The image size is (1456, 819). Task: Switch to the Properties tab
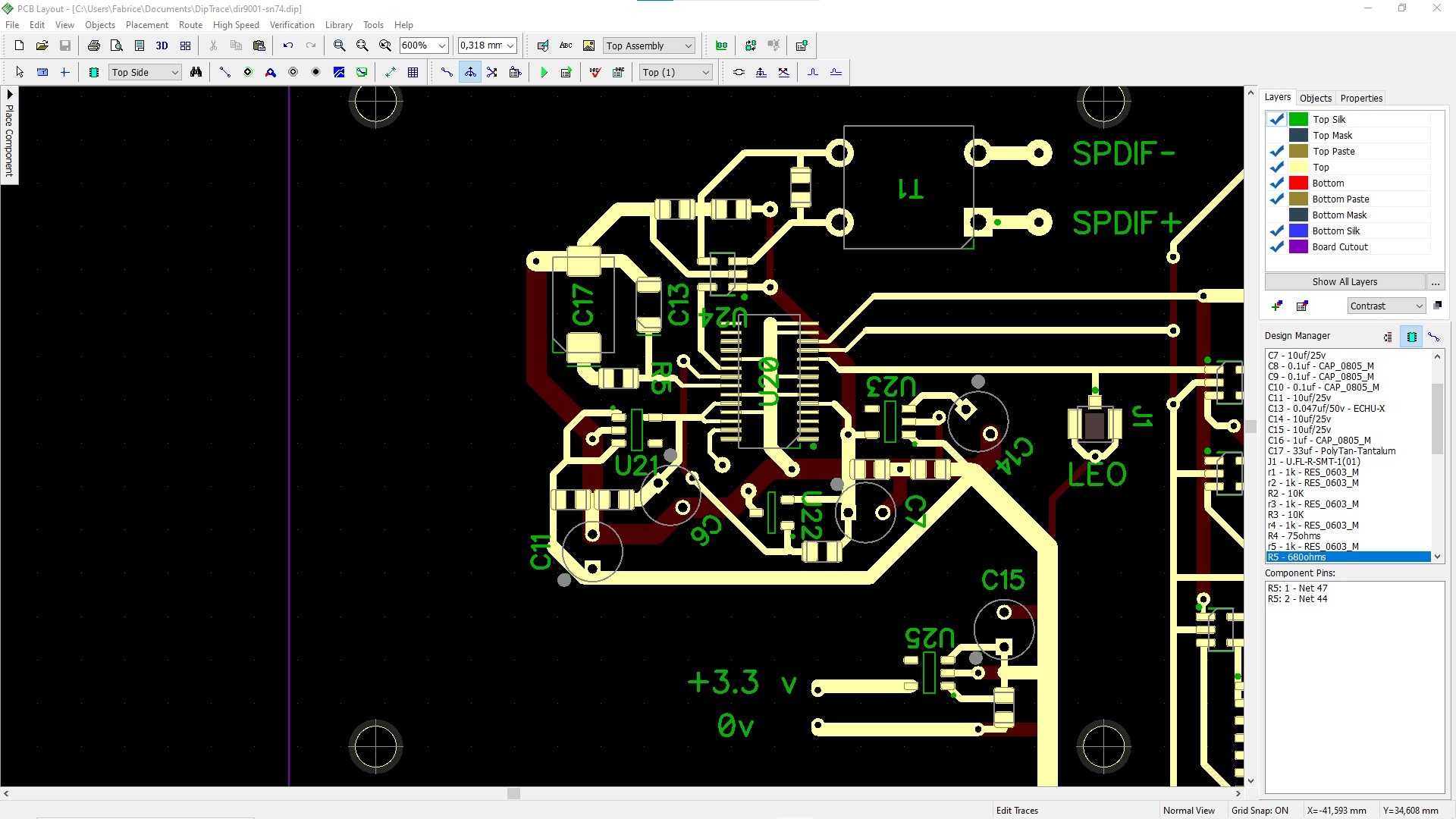click(1361, 98)
